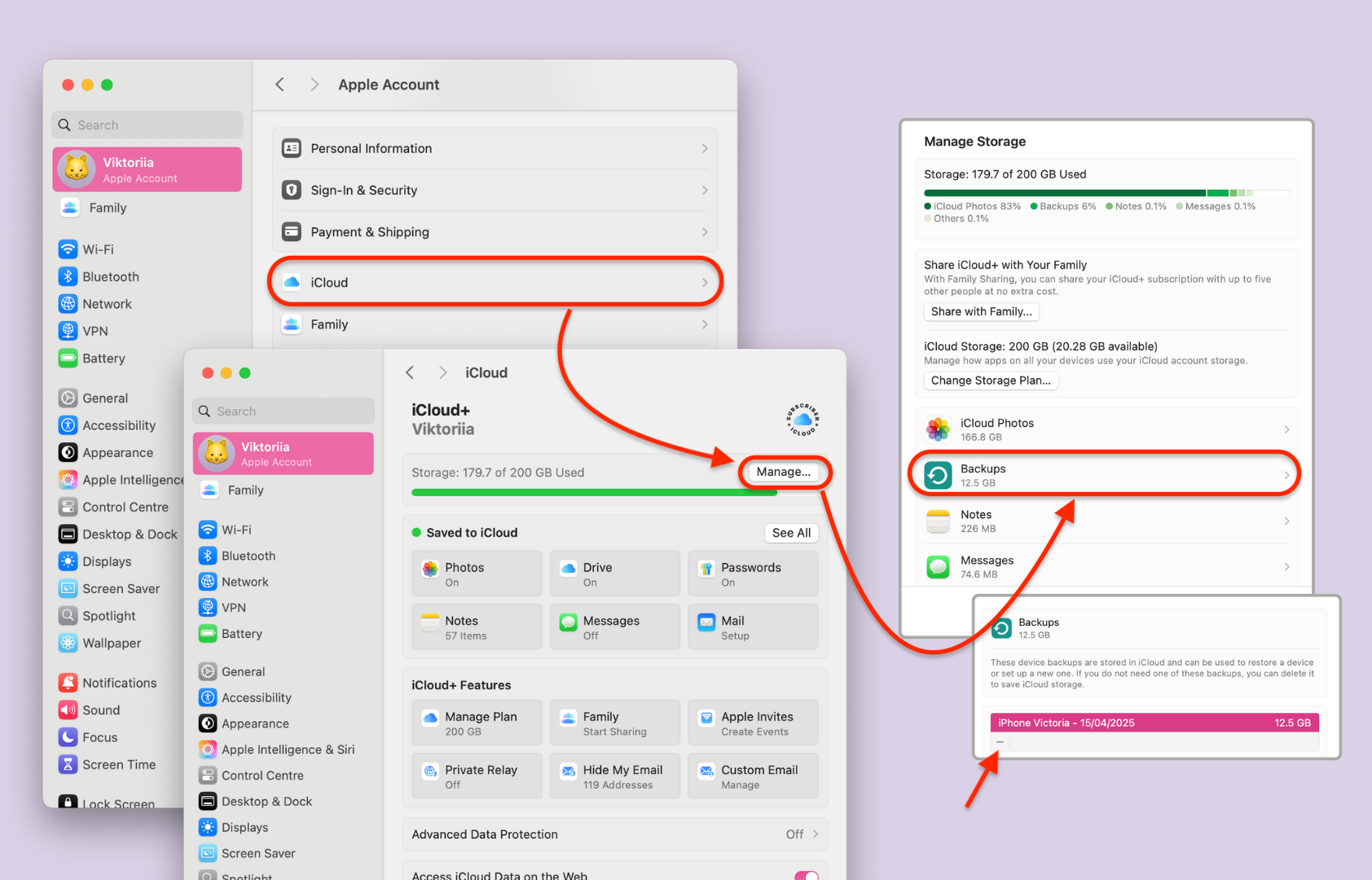The image size is (1372, 880).
Task: Select Network in back window sidebar
Action: 95,304
